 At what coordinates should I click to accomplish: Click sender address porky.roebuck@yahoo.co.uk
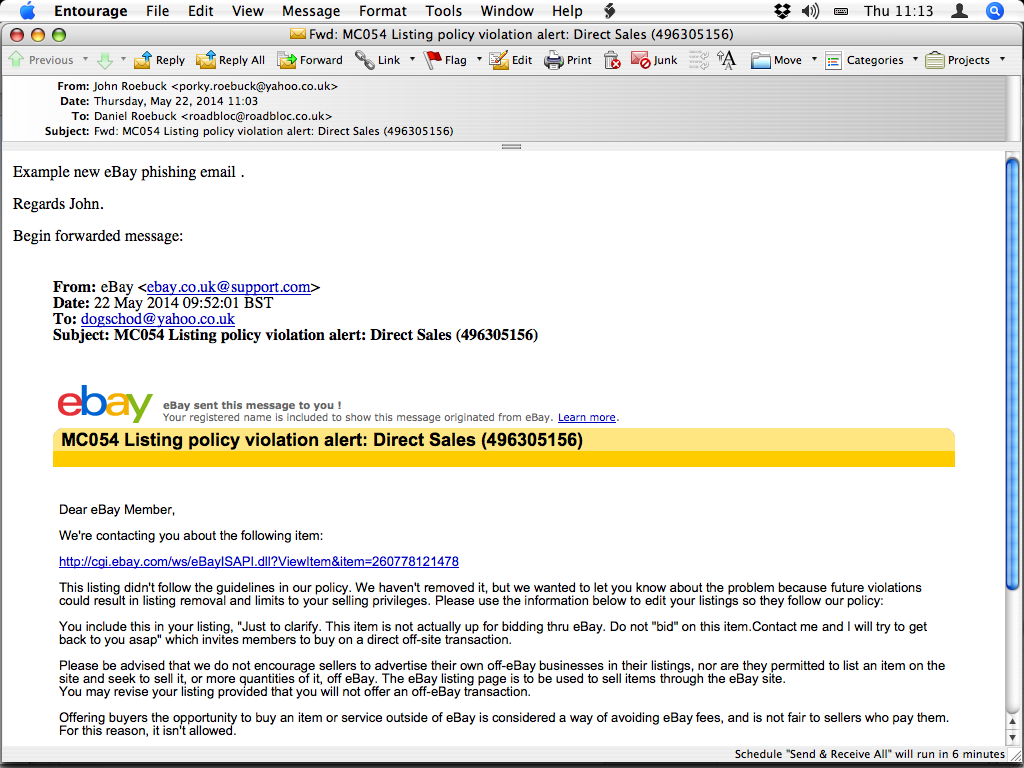[x=255, y=86]
